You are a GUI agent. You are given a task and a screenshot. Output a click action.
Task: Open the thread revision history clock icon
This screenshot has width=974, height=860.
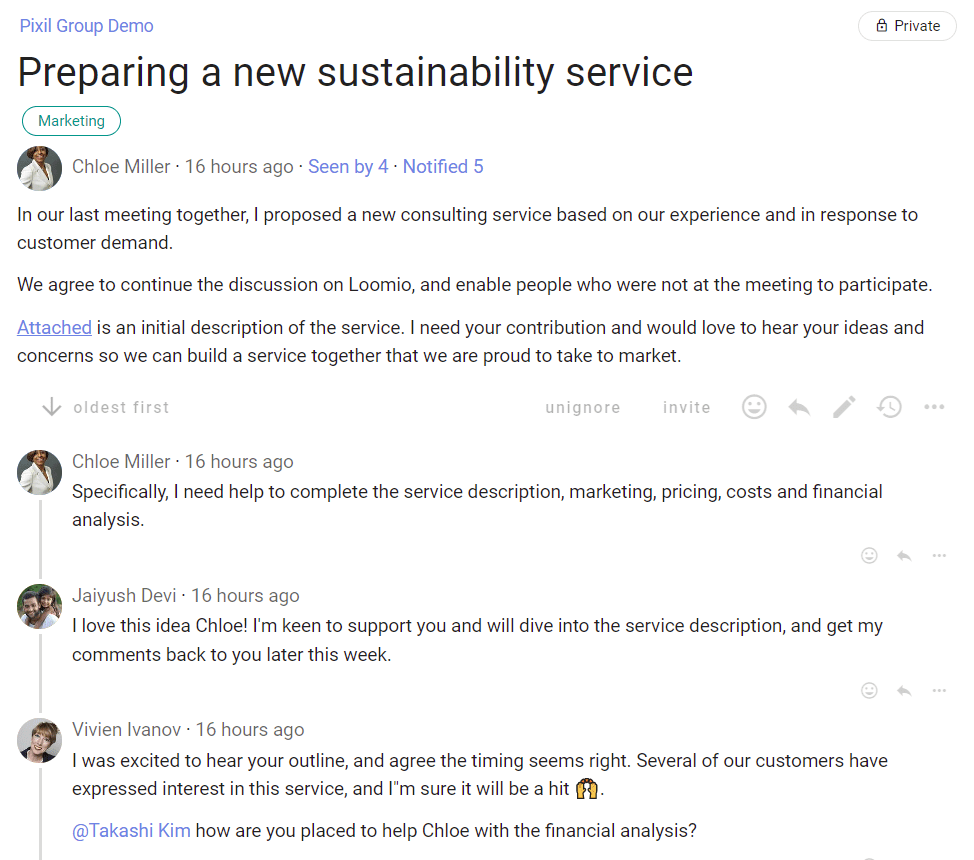[889, 407]
